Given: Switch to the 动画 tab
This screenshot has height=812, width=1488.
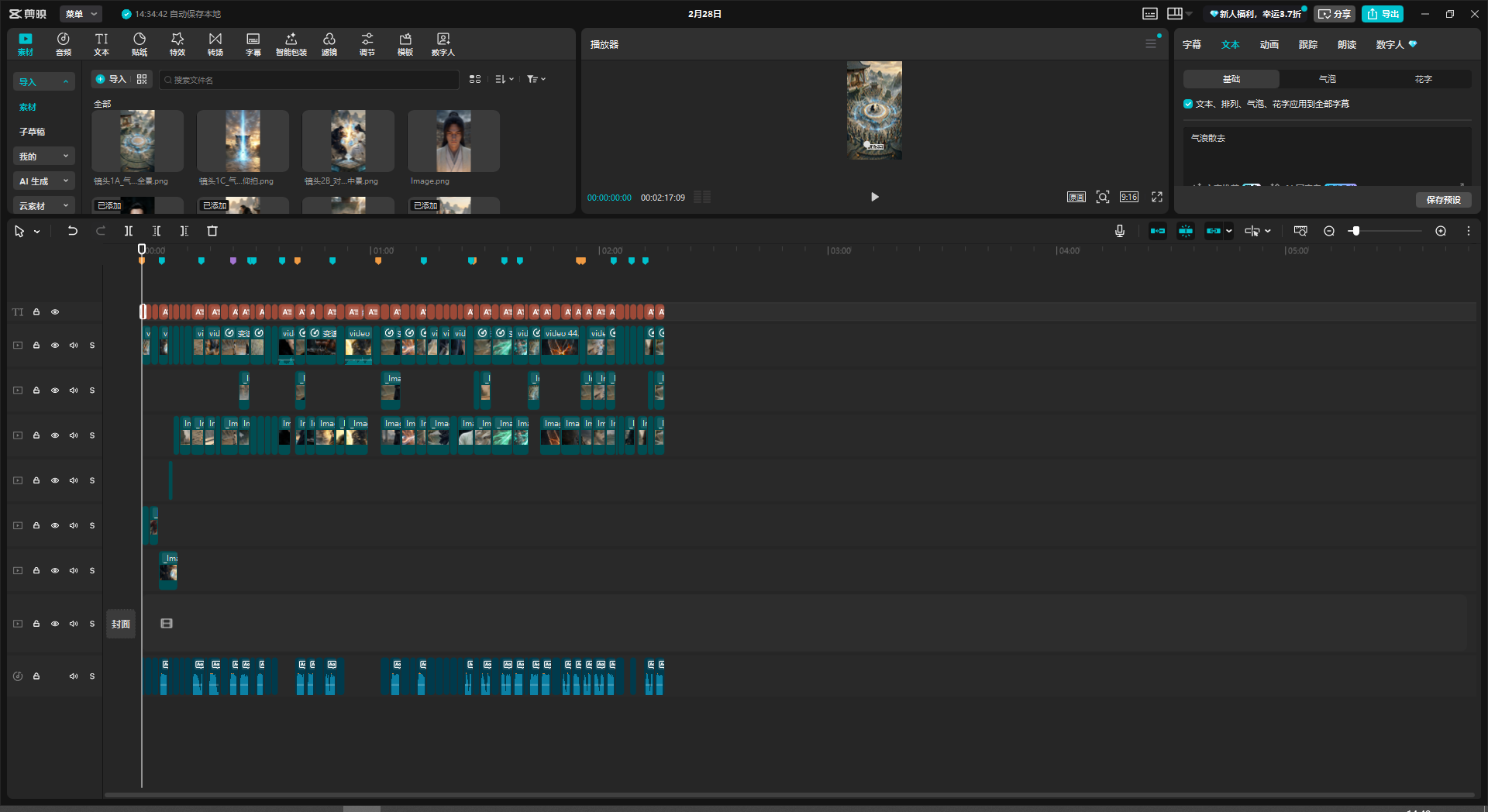Looking at the screenshot, I should click(1269, 45).
